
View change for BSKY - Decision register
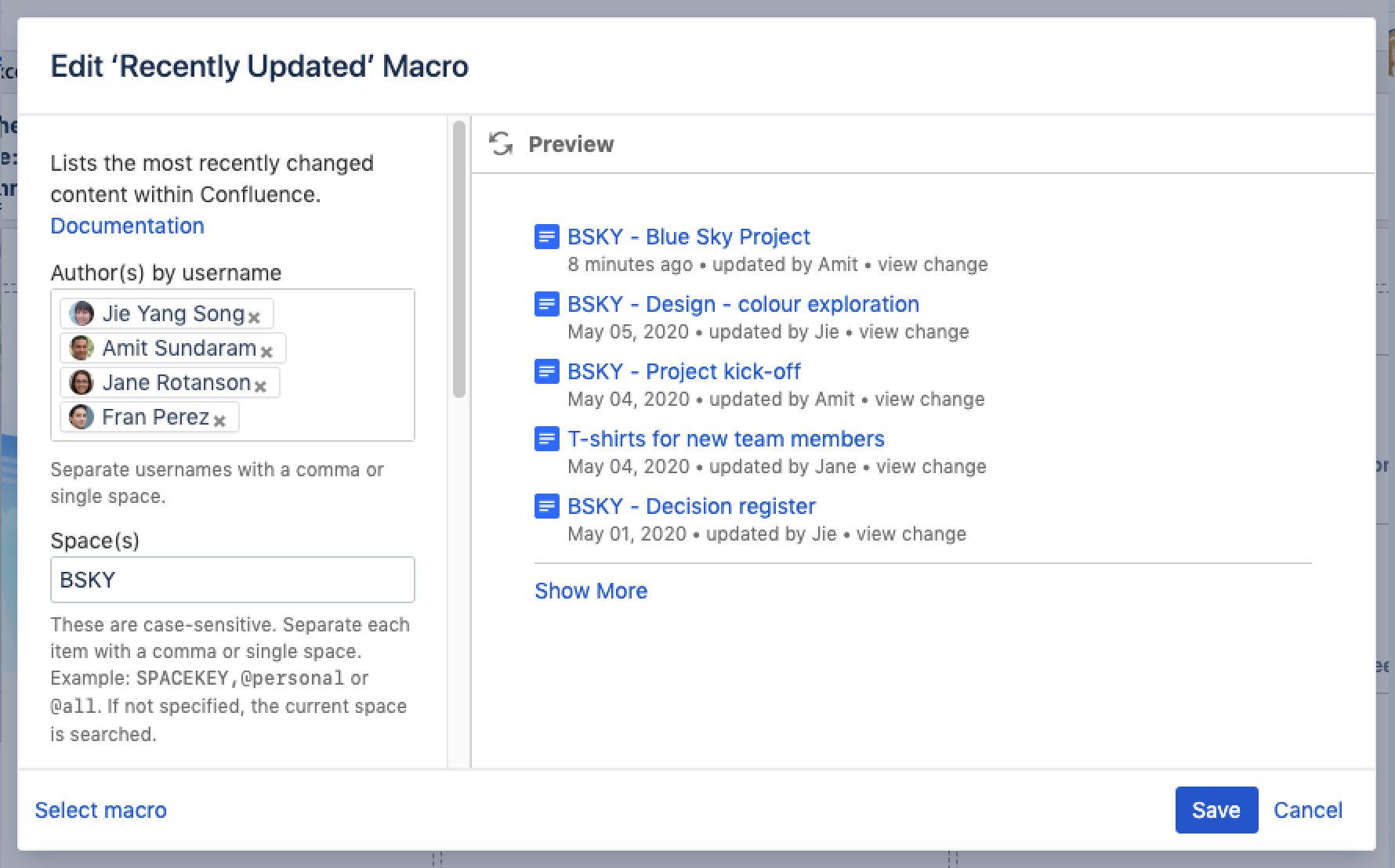tap(911, 534)
